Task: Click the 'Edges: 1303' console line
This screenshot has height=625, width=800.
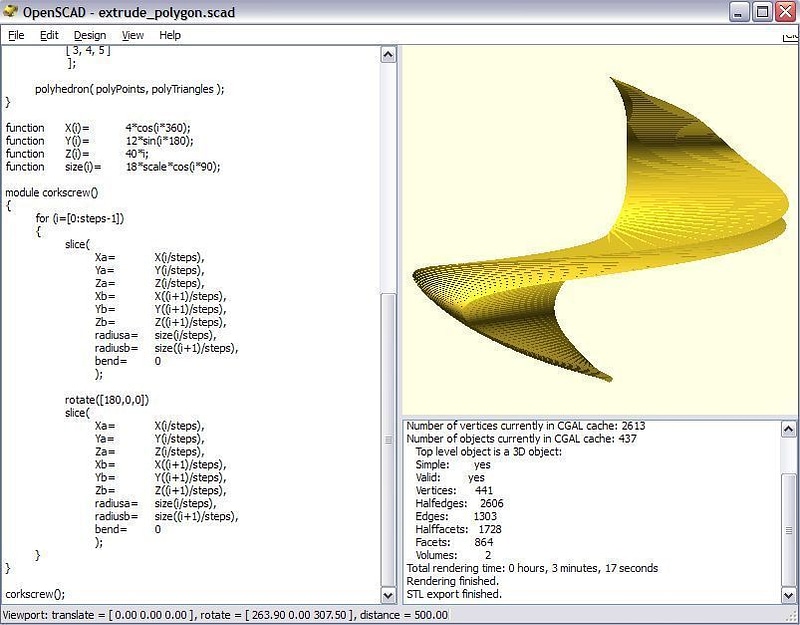Action: 456,517
